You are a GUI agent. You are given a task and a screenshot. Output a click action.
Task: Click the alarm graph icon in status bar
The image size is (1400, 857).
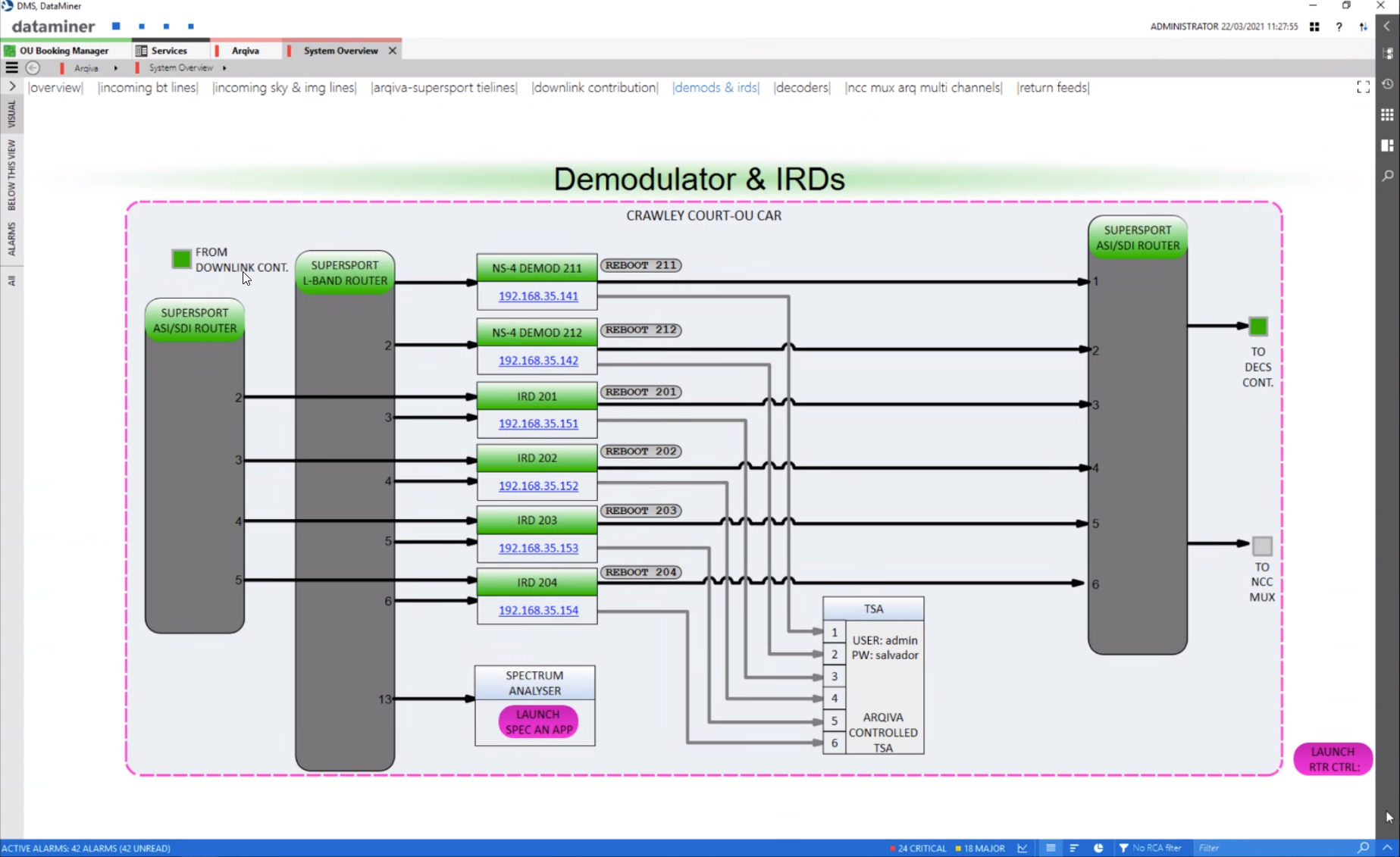pos(1023,848)
